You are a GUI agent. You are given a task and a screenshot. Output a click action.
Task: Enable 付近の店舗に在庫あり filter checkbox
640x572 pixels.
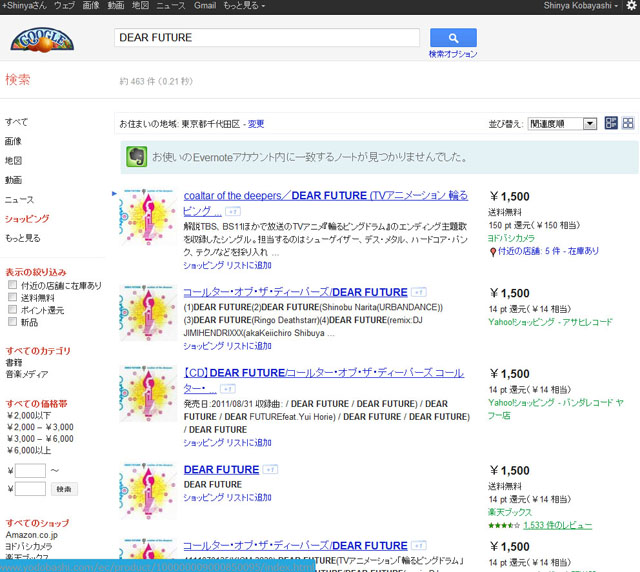12,286
